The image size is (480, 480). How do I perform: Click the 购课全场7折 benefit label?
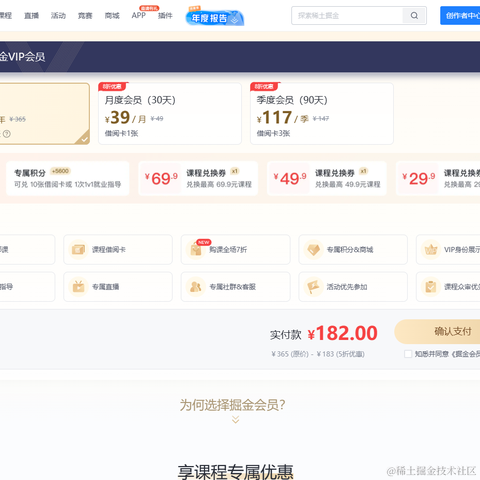point(228,250)
